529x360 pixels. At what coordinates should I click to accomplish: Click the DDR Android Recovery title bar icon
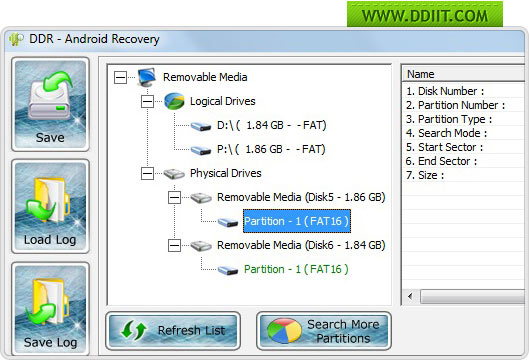pos(16,39)
